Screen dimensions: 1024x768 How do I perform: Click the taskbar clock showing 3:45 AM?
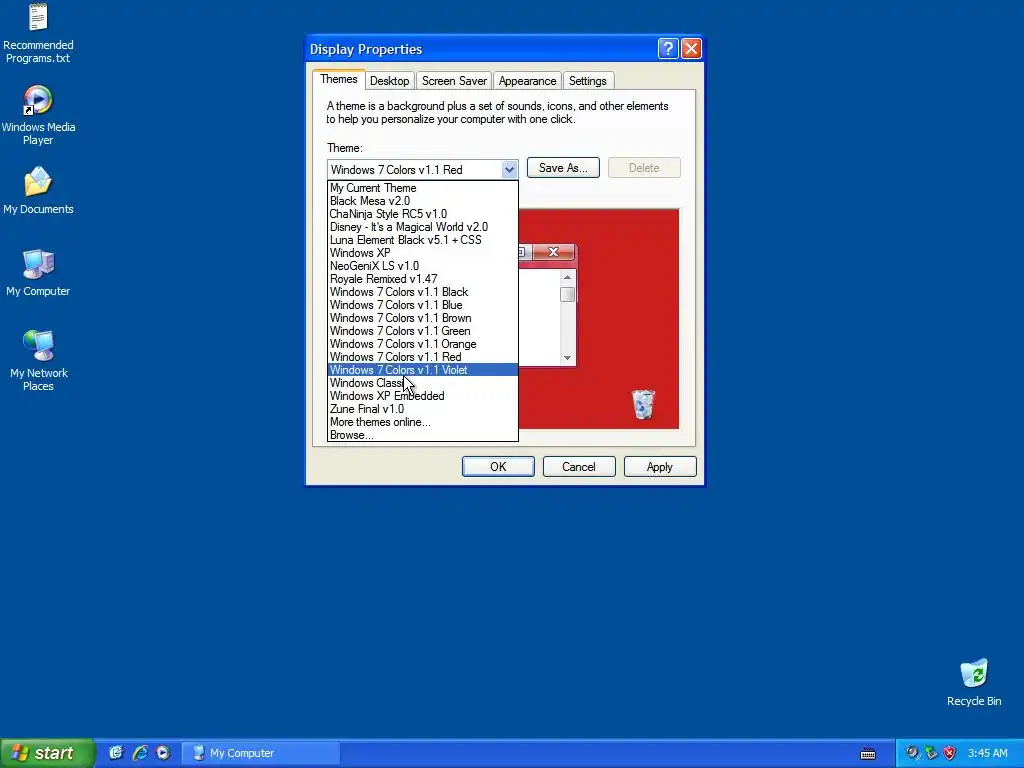[x=987, y=753]
